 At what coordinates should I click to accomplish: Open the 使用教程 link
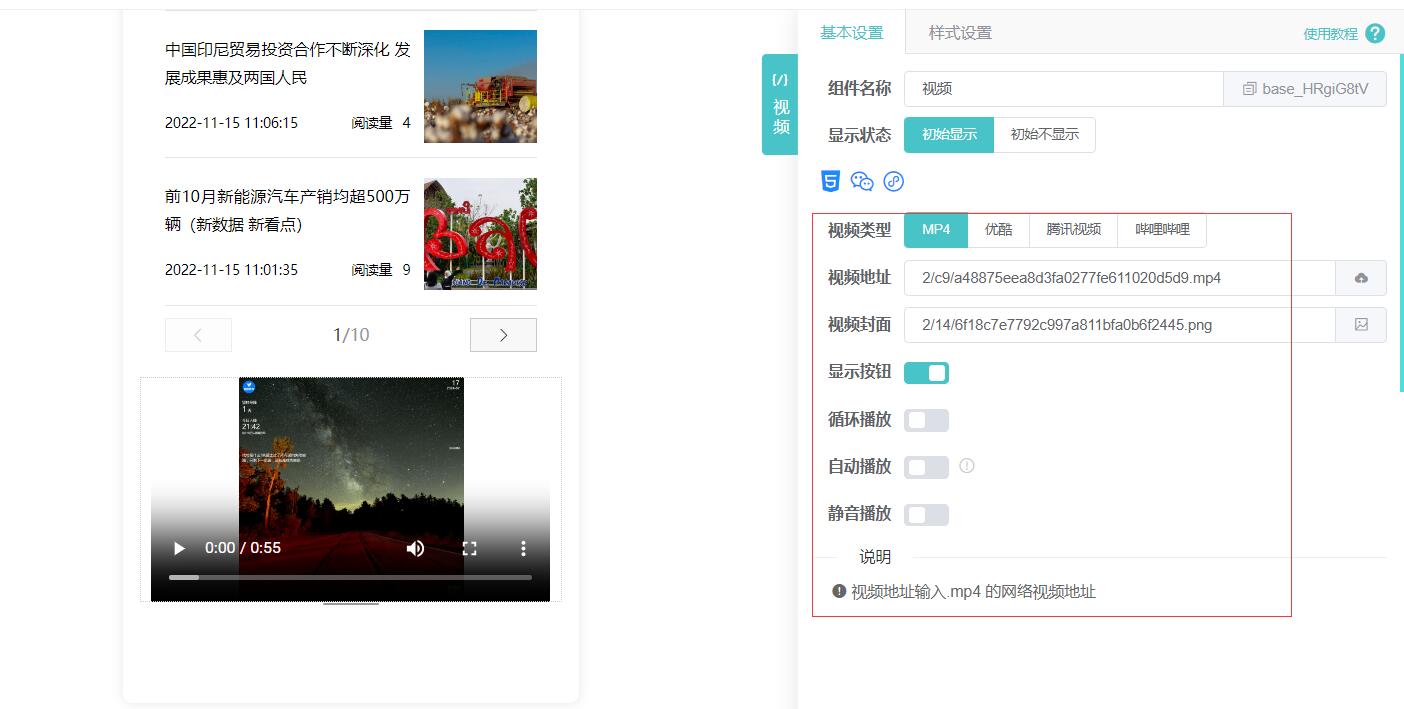[1330, 34]
